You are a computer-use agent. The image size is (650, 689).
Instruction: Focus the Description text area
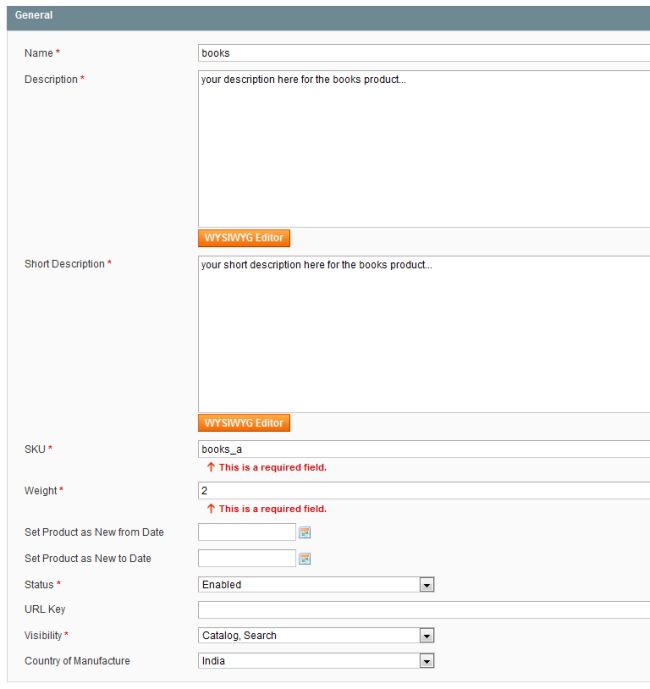click(x=424, y=149)
